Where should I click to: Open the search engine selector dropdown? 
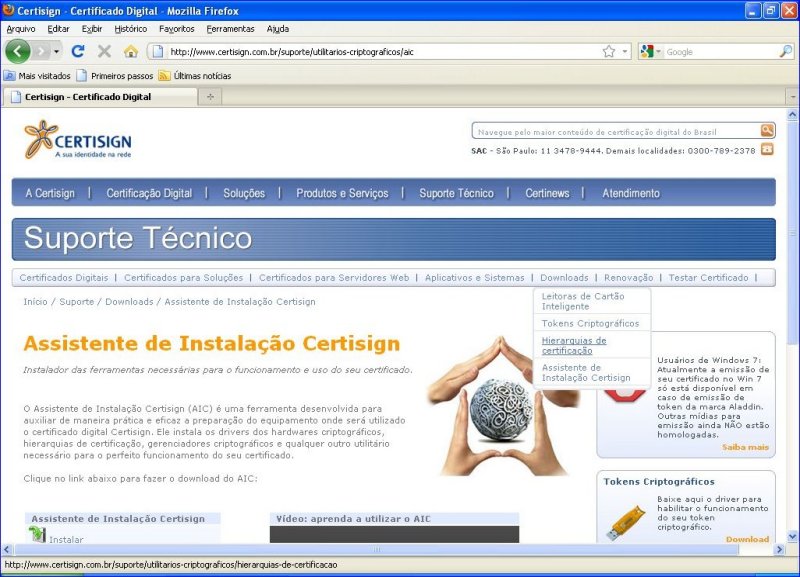[x=651, y=52]
